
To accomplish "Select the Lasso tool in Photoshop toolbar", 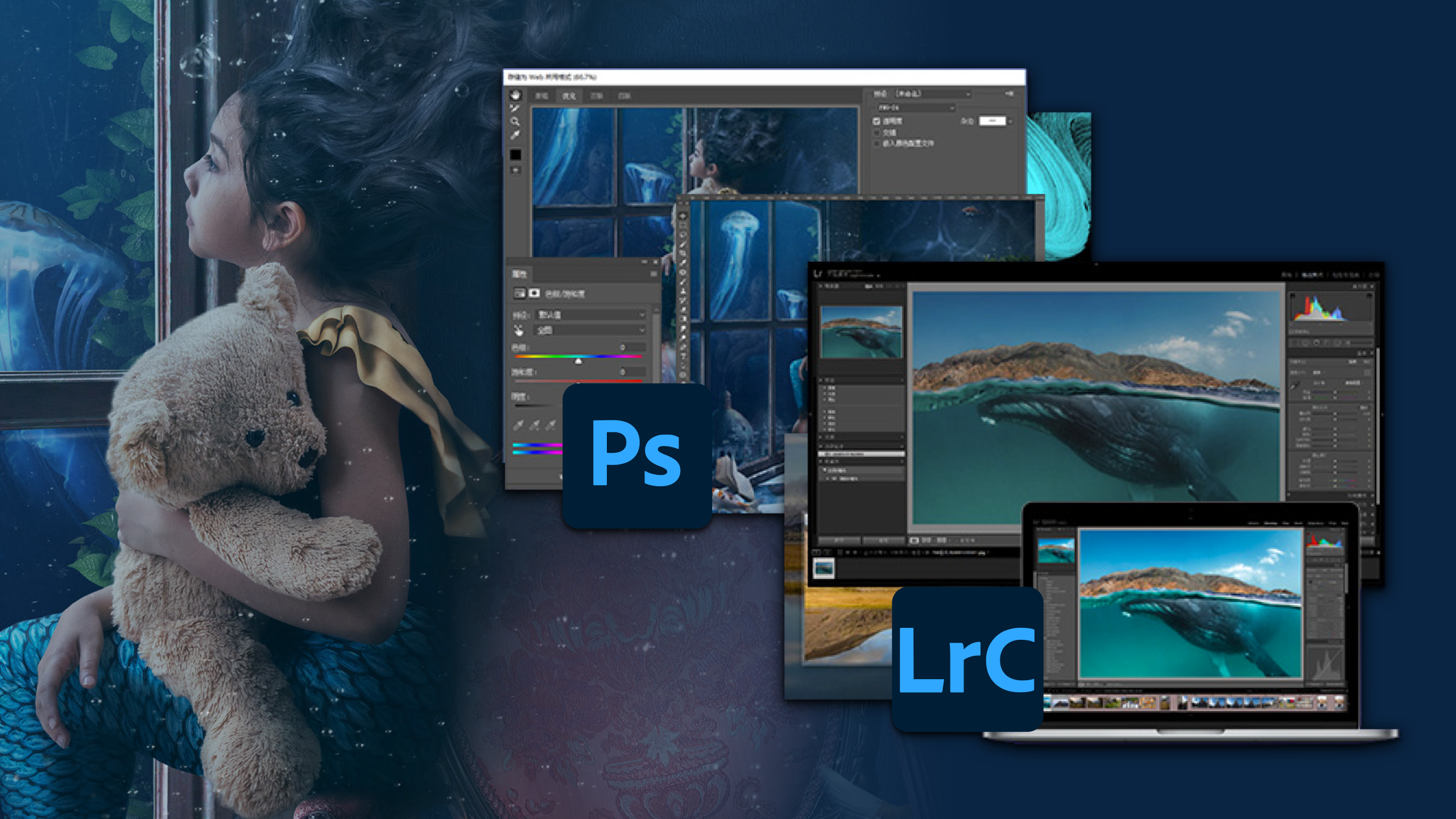I will coord(682,235).
